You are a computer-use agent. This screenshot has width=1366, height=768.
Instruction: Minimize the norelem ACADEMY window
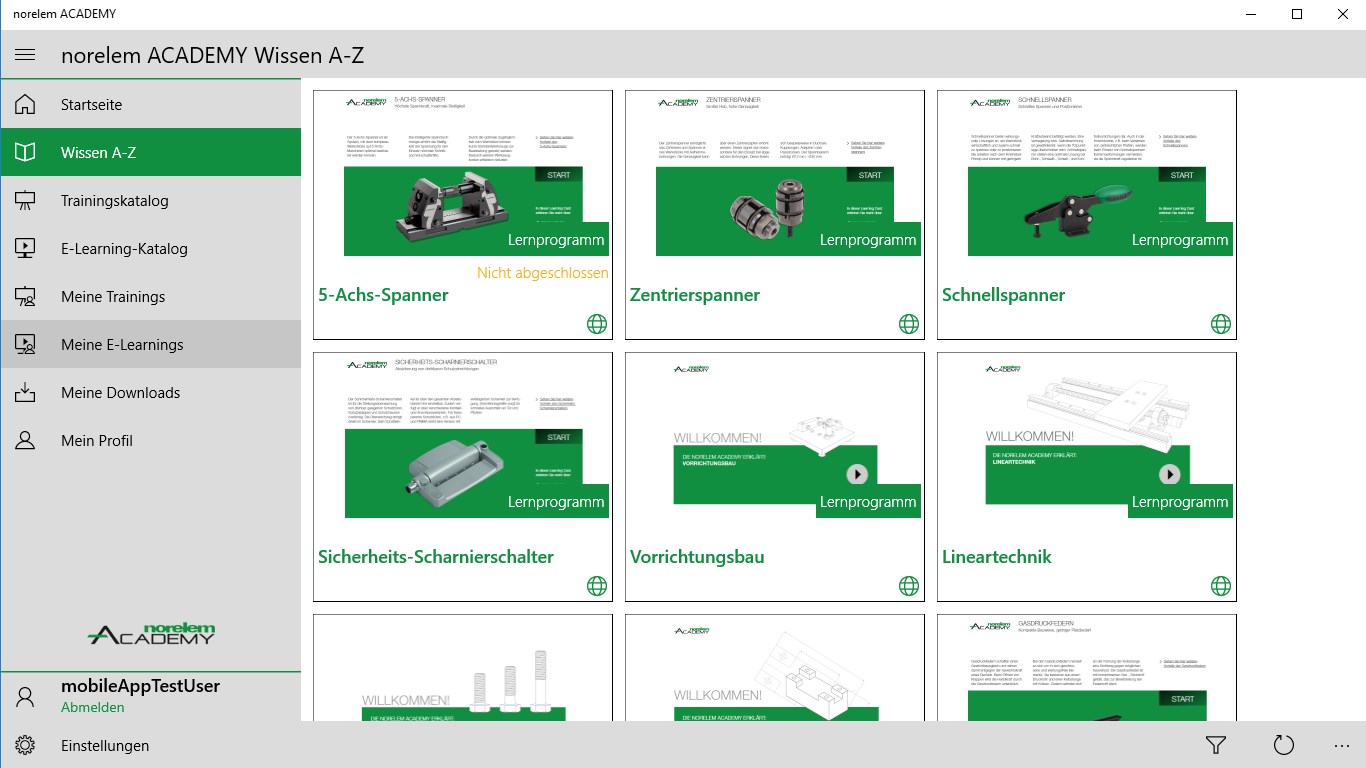coord(1251,14)
